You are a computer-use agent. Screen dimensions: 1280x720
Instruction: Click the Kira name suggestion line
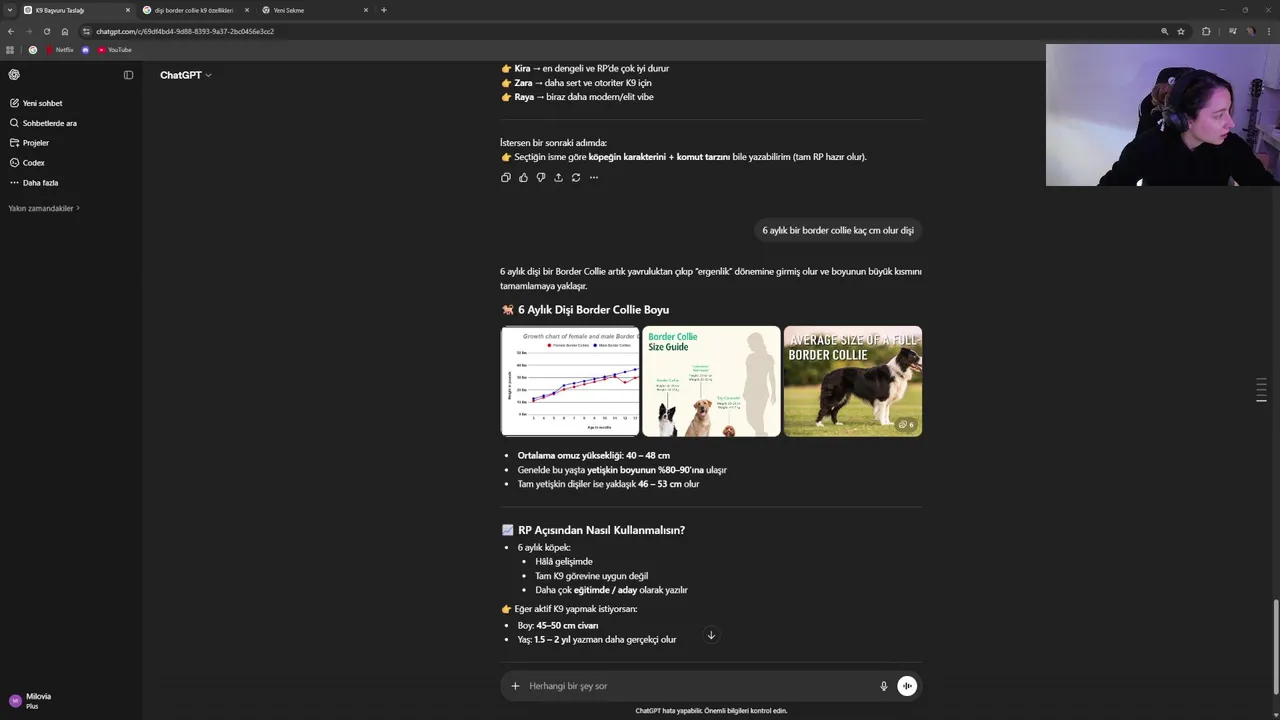[x=585, y=69]
